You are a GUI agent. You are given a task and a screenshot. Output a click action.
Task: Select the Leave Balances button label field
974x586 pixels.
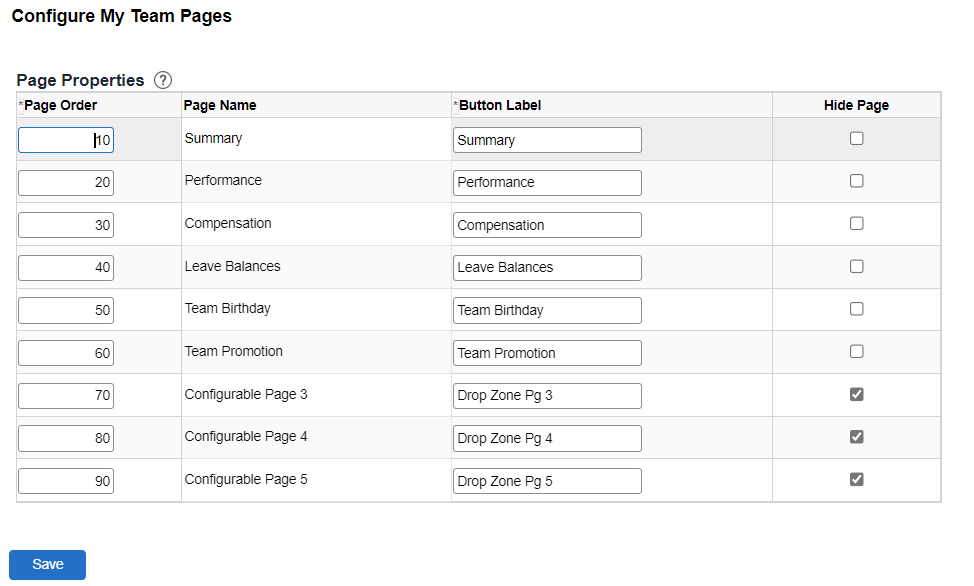[547, 267]
